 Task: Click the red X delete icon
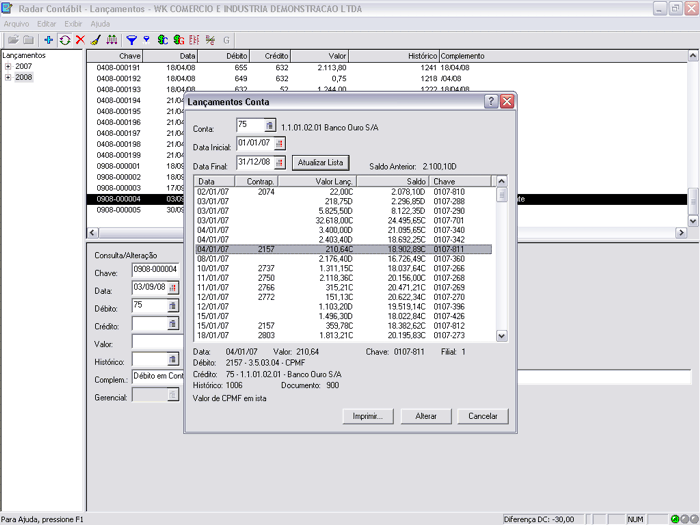tap(80, 40)
